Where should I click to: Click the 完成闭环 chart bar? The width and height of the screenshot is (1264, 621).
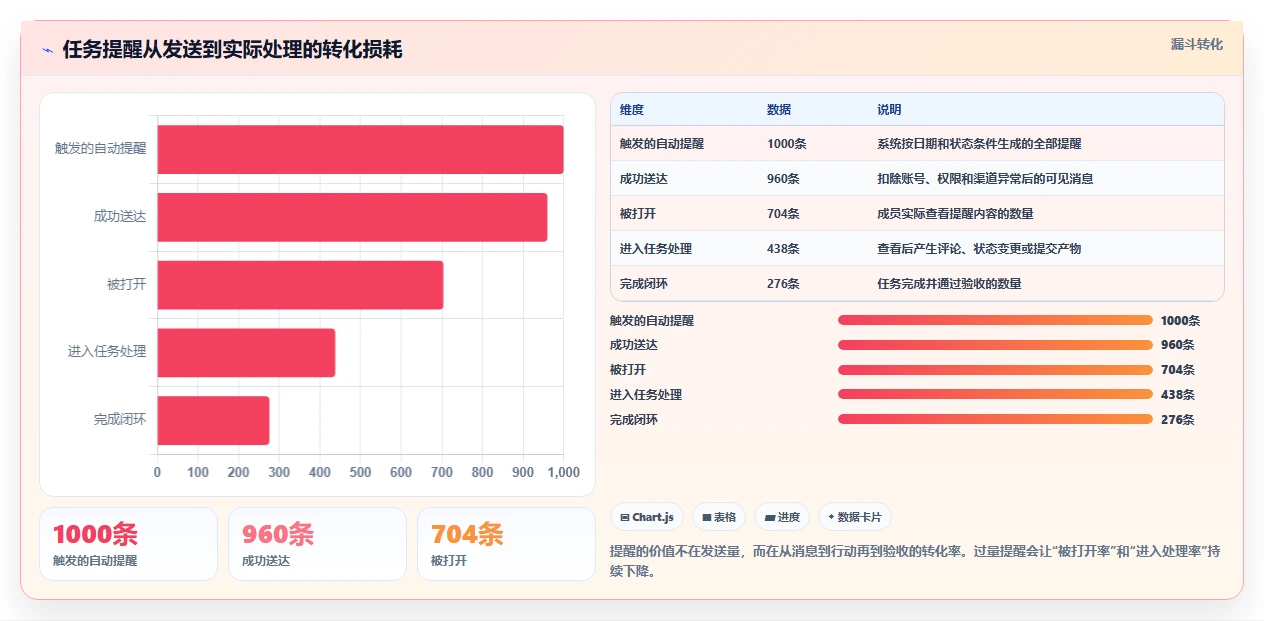(x=213, y=420)
